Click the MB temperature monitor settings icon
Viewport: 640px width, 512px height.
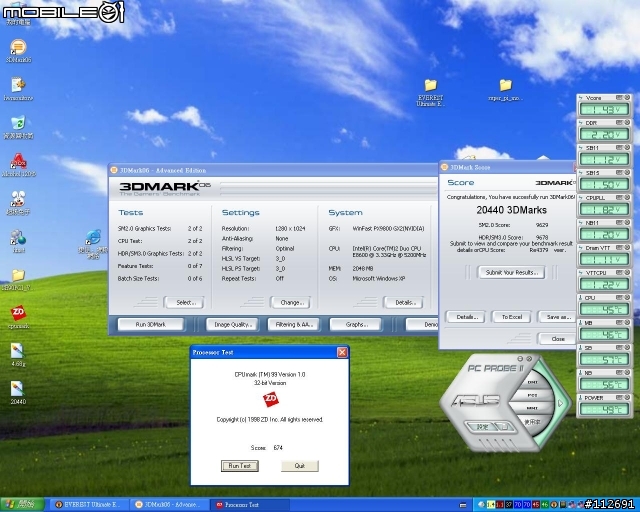tap(619, 323)
